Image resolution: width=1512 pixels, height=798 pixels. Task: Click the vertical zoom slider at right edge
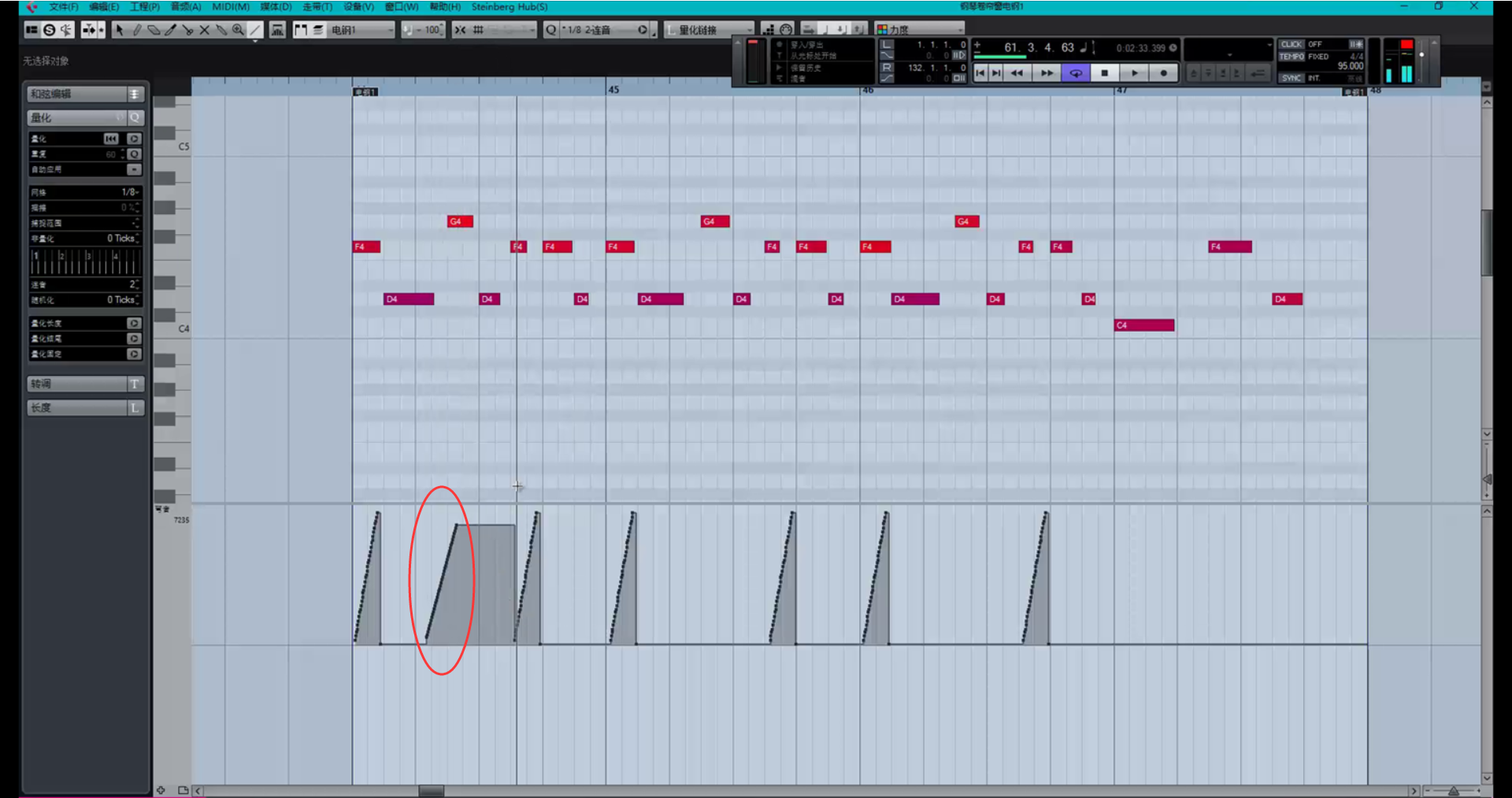click(x=1487, y=478)
